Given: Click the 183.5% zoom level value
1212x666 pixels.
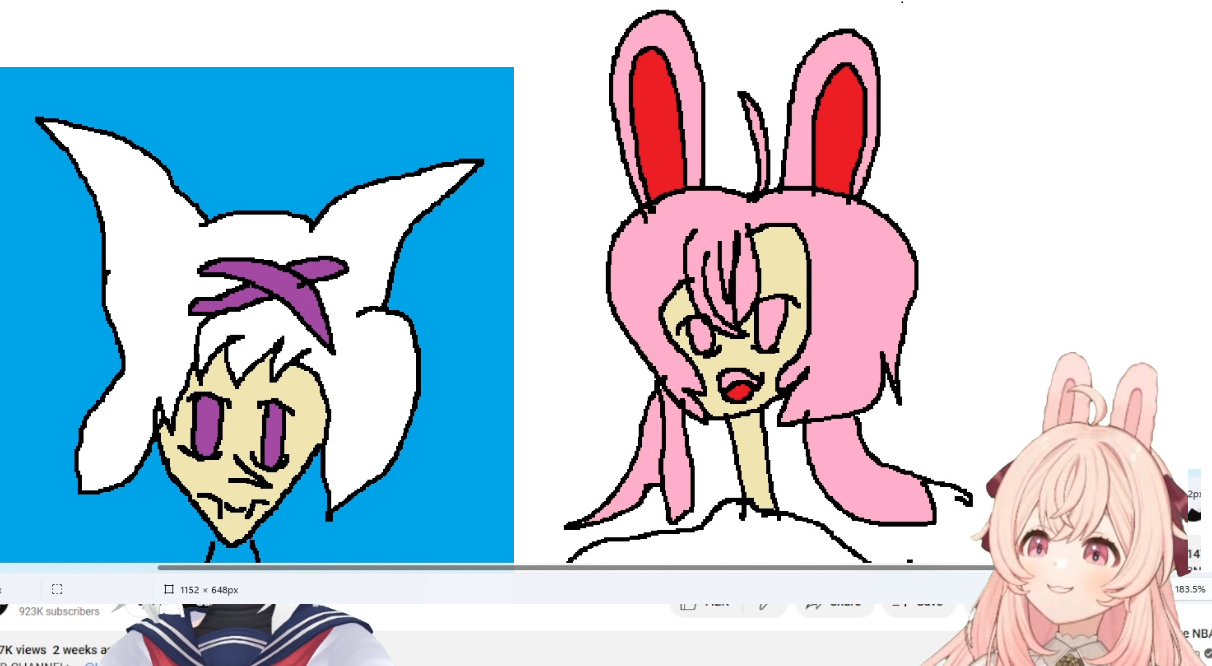Looking at the screenshot, I should (1190, 589).
